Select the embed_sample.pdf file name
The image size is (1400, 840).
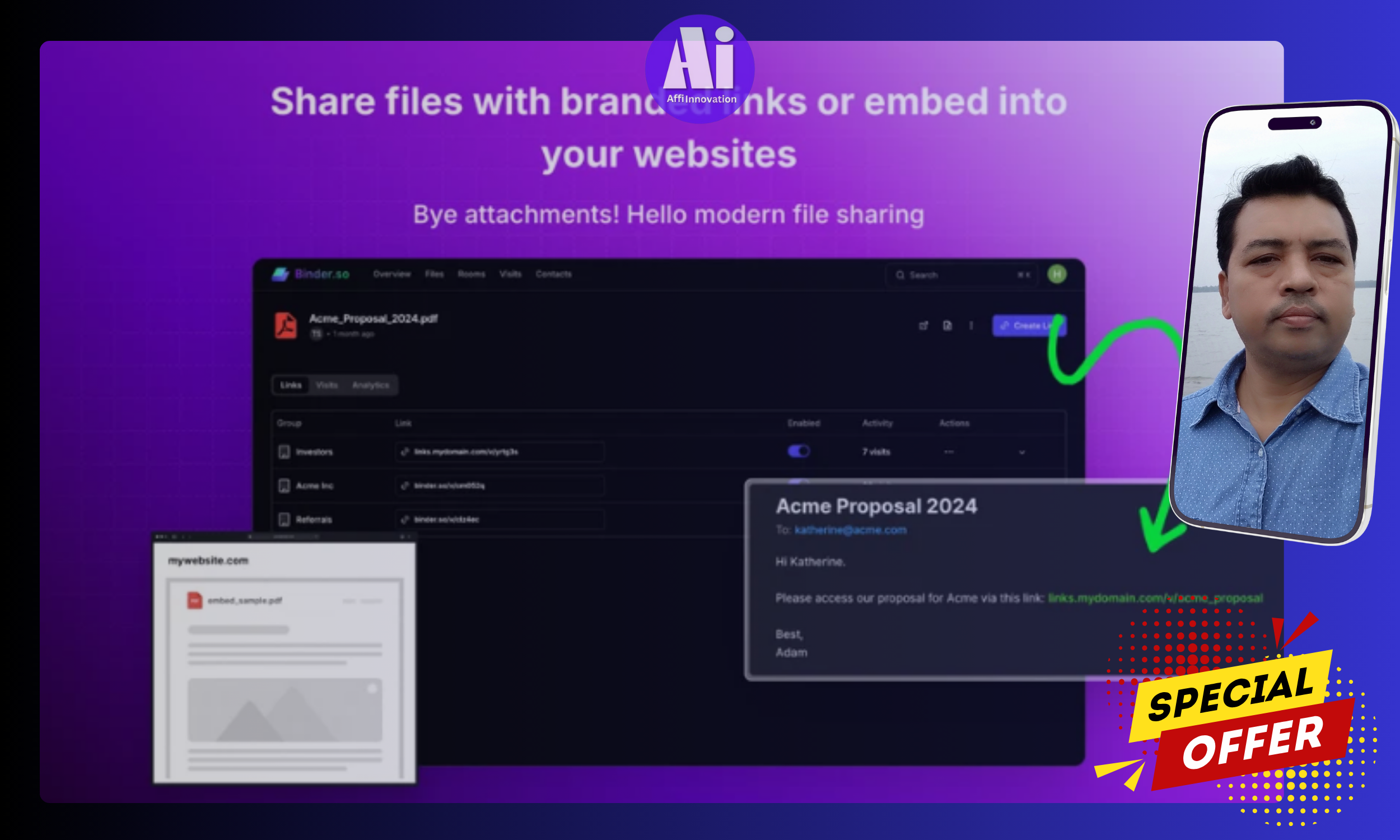(245, 600)
